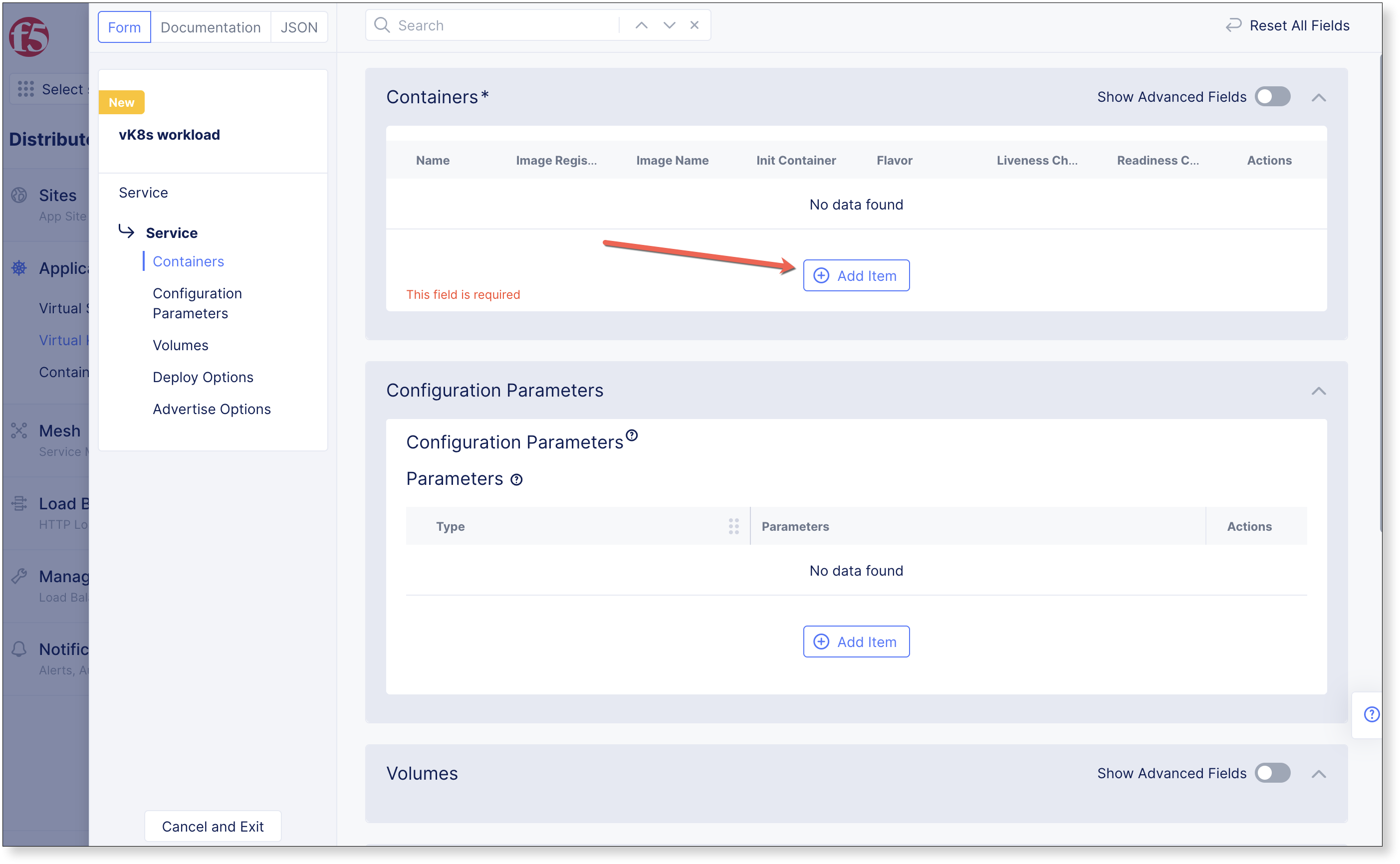Click the Flavor column header
Screen dimensions: 1400x864
point(894,161)
